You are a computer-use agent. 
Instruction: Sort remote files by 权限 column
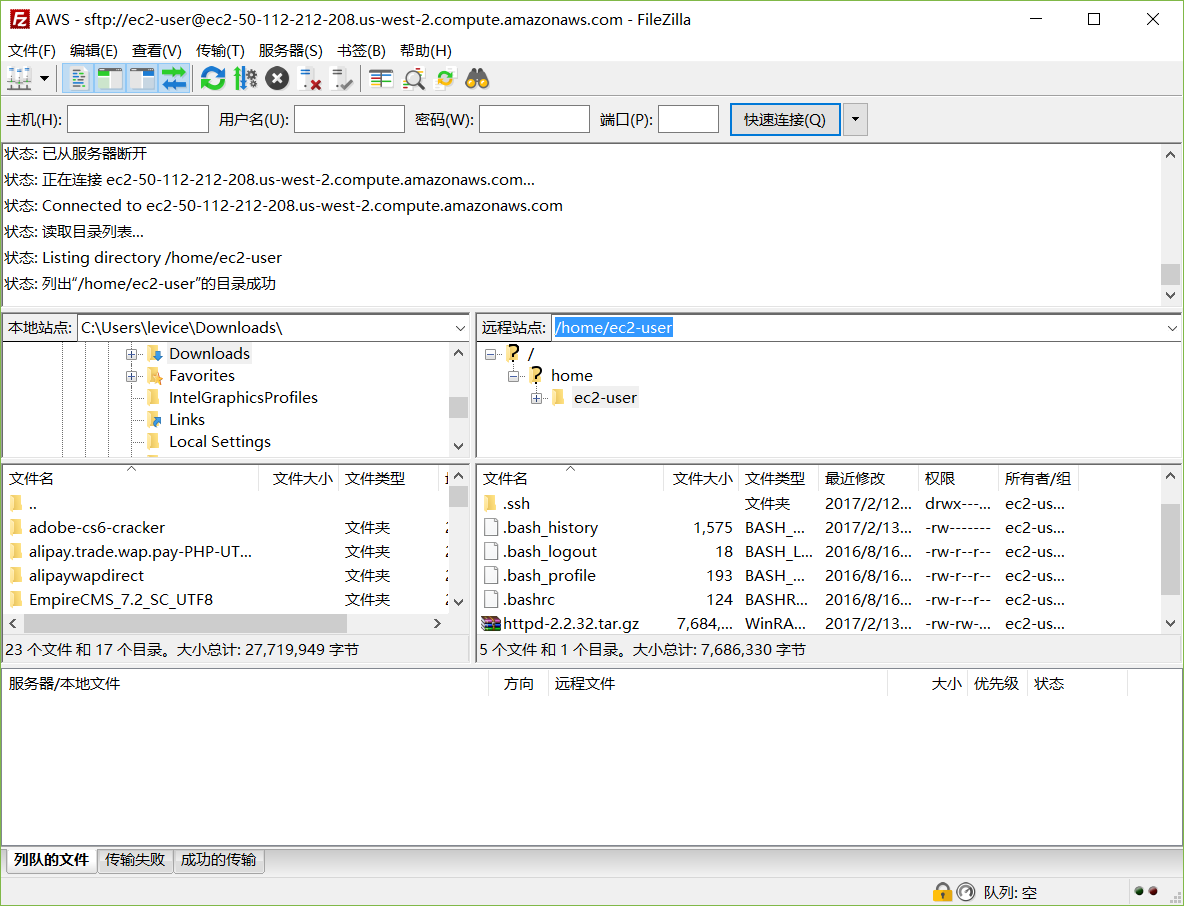958,479
